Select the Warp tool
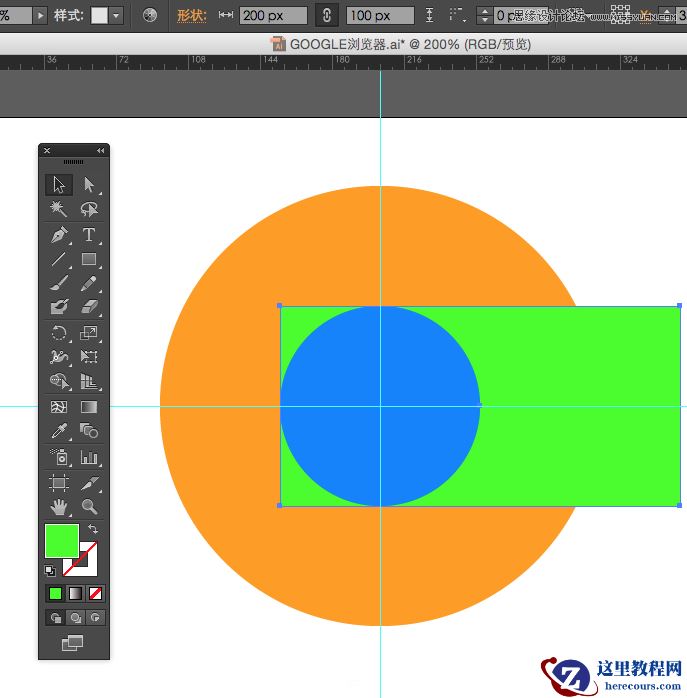Viewport: 687px width, 698px height. point(59,357)
